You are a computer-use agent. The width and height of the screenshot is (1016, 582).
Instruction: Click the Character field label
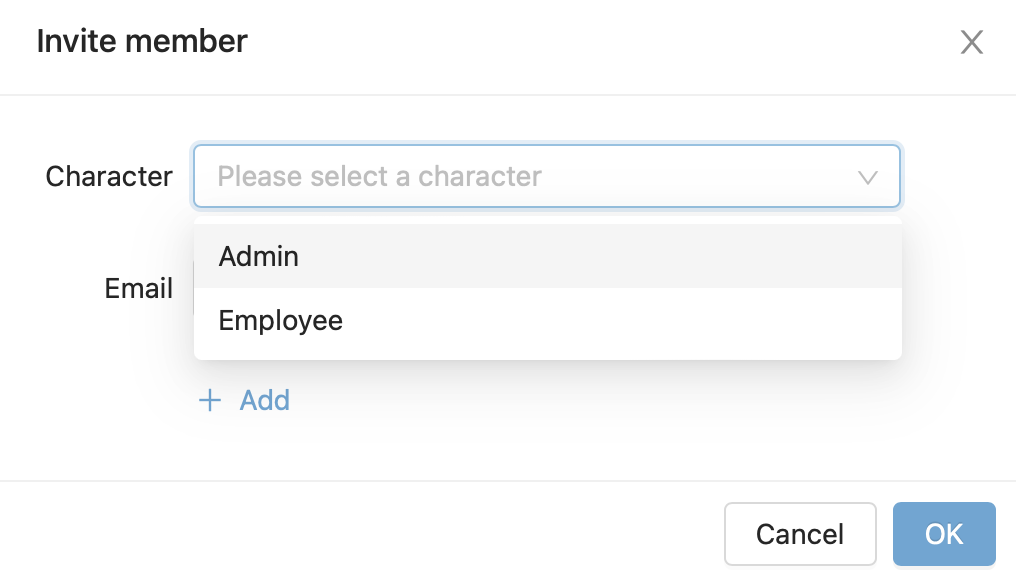[109, 177]
